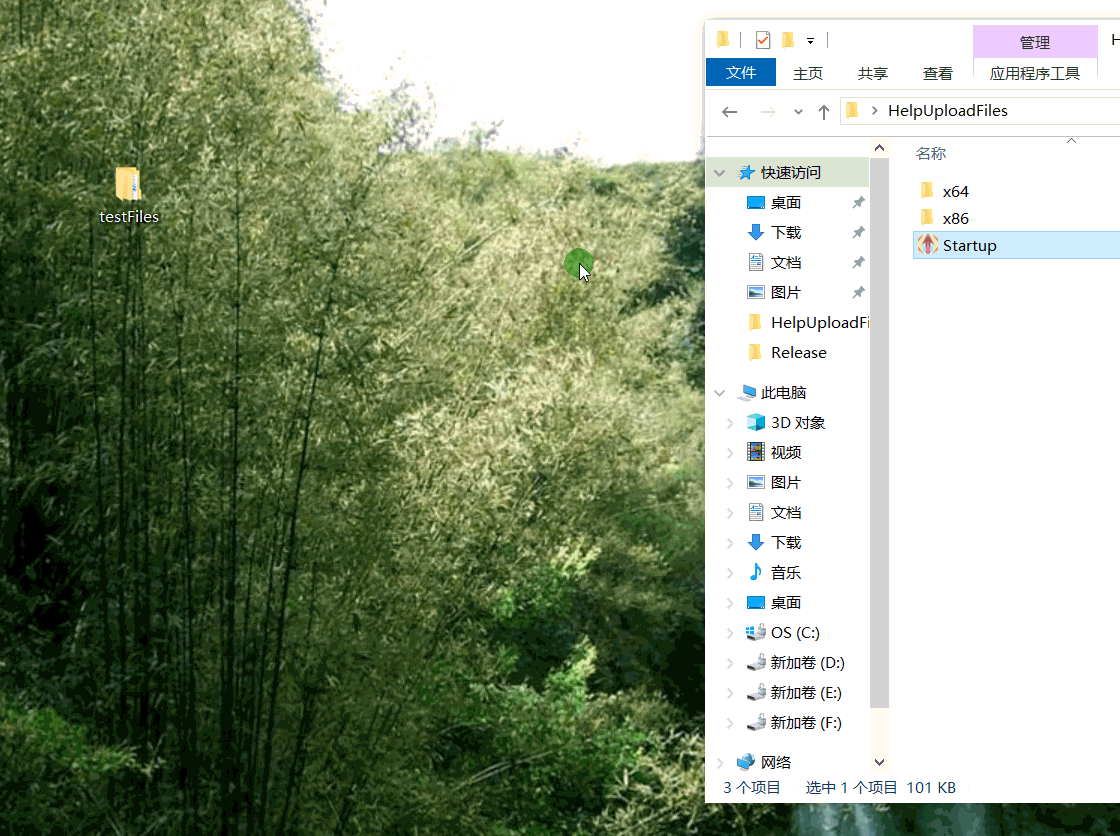Switch to the 查看 ribbon tab
Image resolution: width=1120 pixels, height=836 pixels.
[x=937, y=73]
